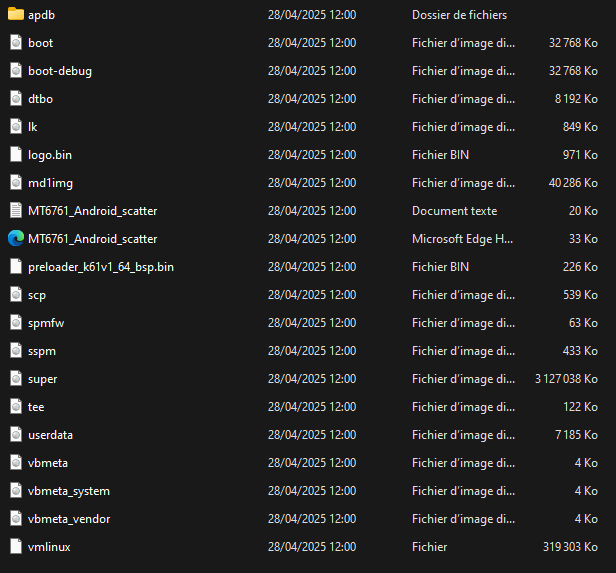The height and width of the screenshot is (573, 616).
Task: Select the file name "dtbo"
Action: tap(40, 99)
